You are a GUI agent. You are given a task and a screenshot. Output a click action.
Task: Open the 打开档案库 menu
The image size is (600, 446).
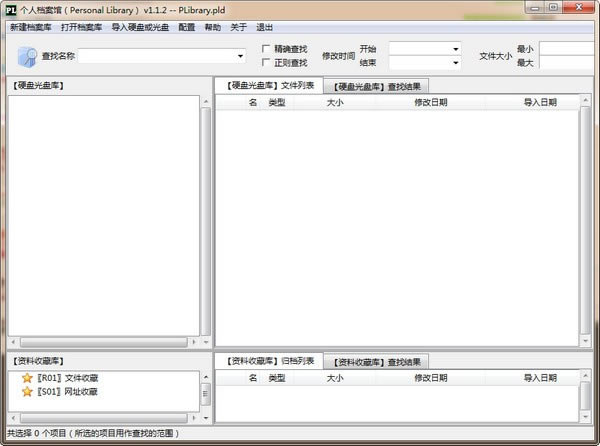[x=82, y=27]
